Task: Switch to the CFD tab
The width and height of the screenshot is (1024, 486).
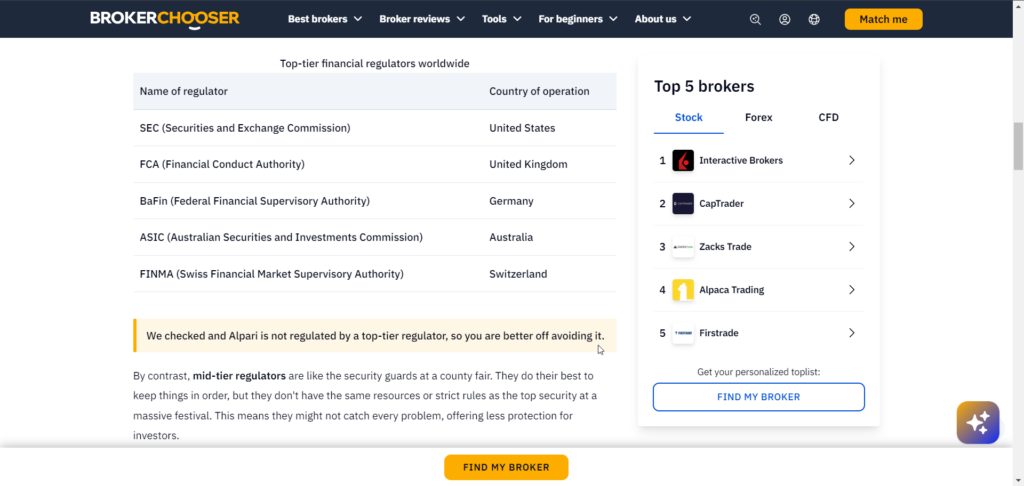Action: (x=828, y=118)
